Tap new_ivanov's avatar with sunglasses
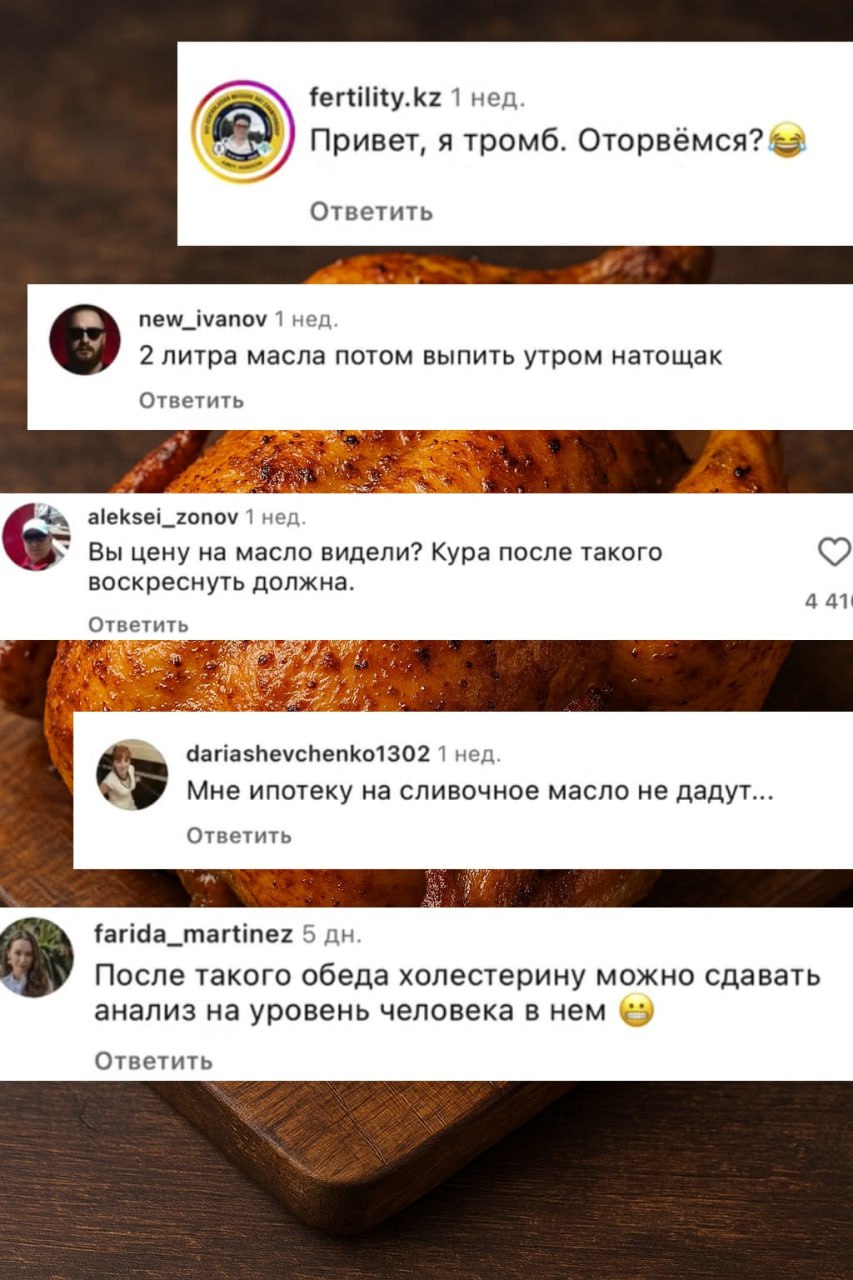The width and height of the screenshot is (853, 1280). (x=85, y=339)
